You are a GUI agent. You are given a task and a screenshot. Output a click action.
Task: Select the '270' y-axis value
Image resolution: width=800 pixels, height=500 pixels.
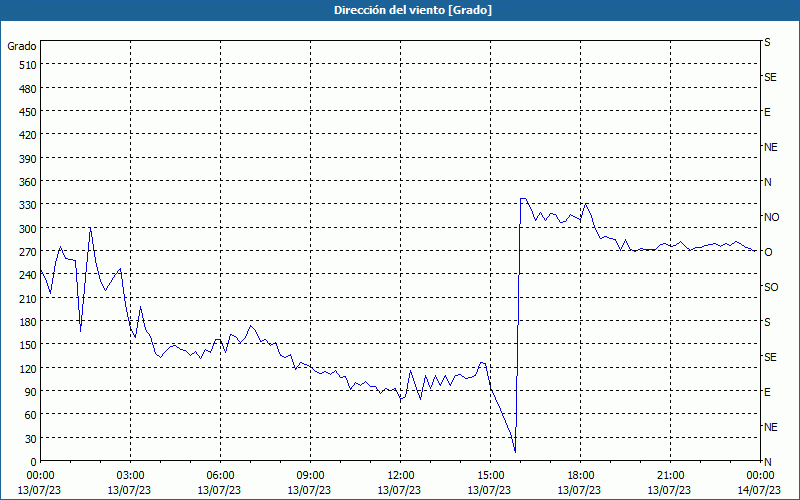[28, 252]
